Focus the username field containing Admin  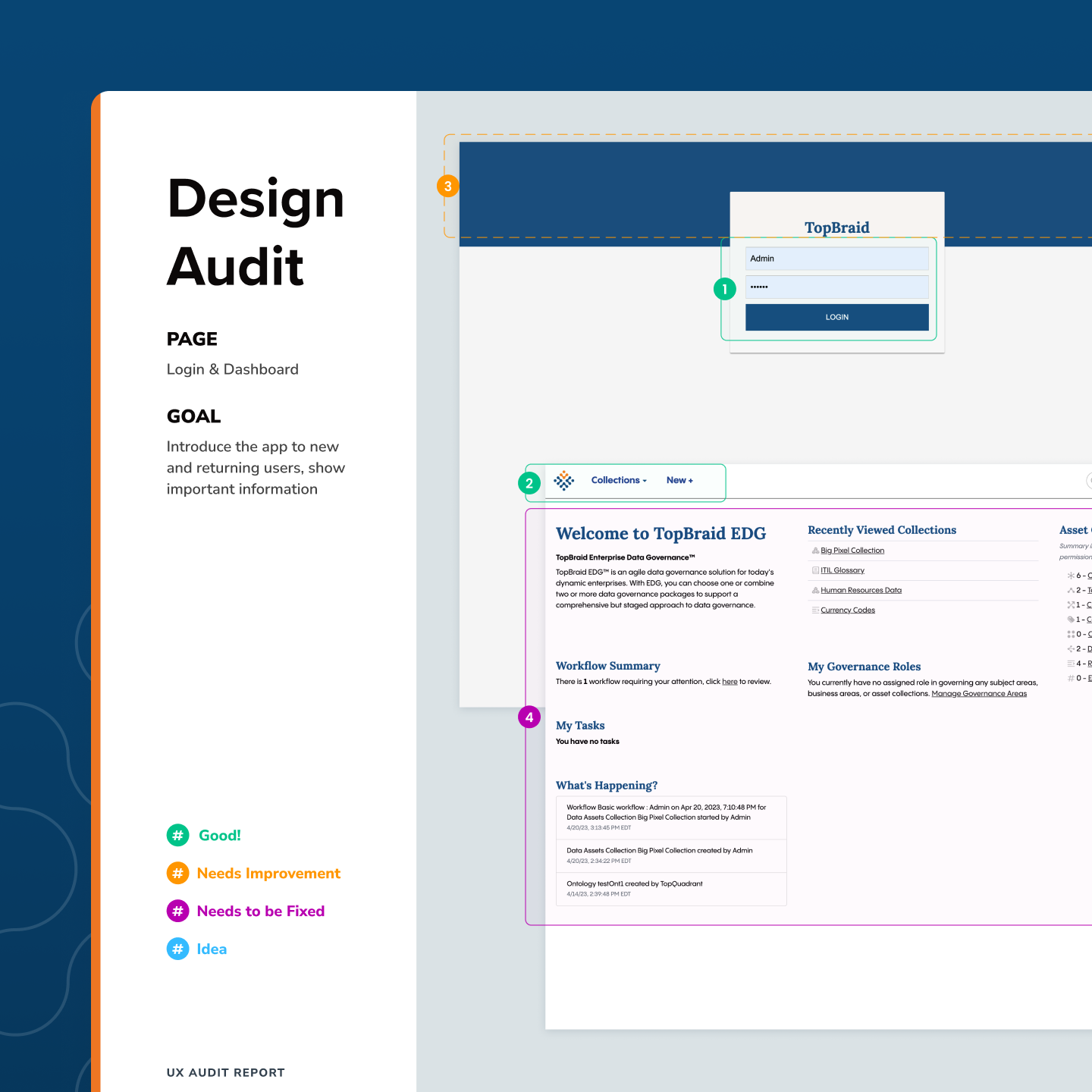(837, 259)
